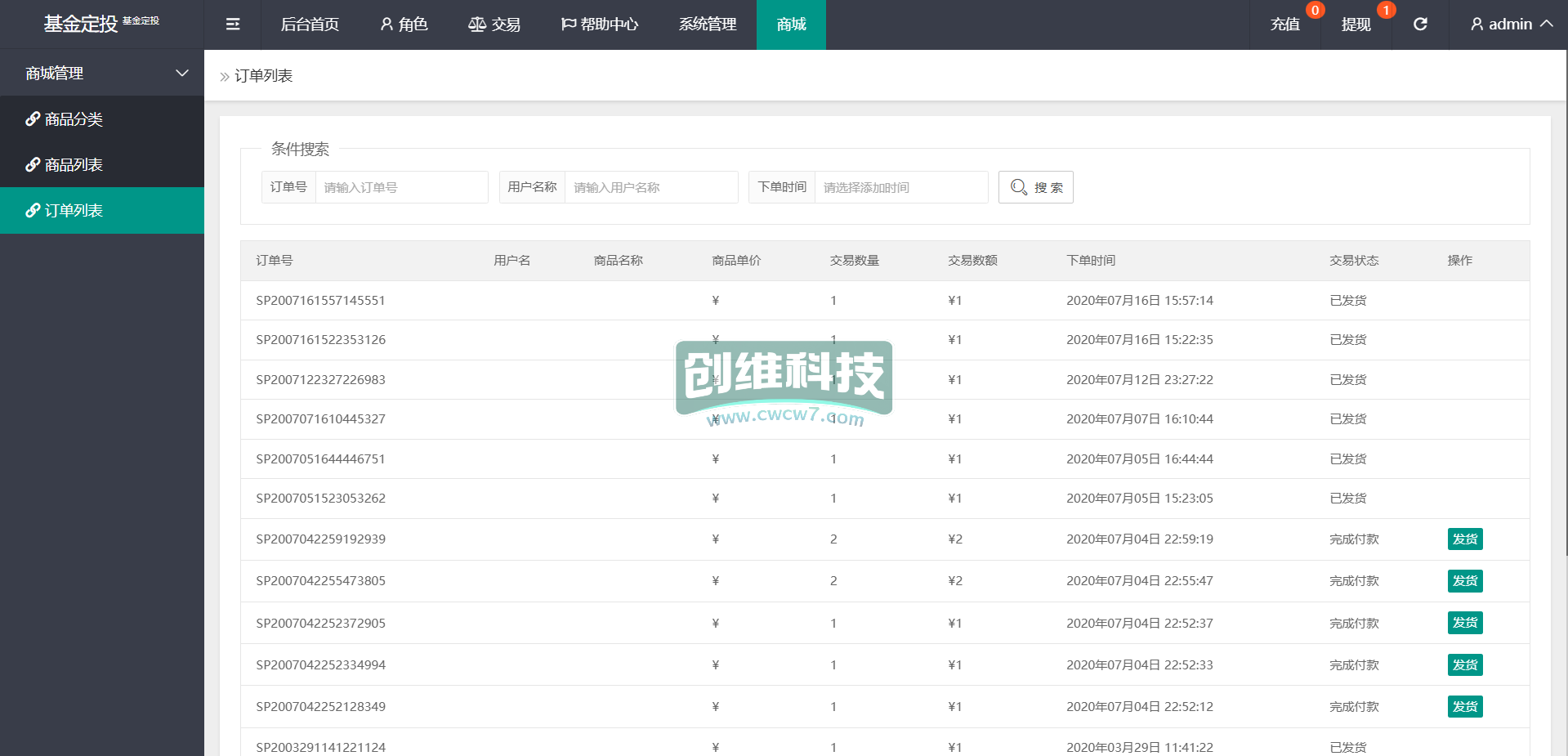The height and width of the screenshot is (756, 1568).
Task: Focus the 订单号 input field
Action: pyautogui.click(x=401, y=187)
